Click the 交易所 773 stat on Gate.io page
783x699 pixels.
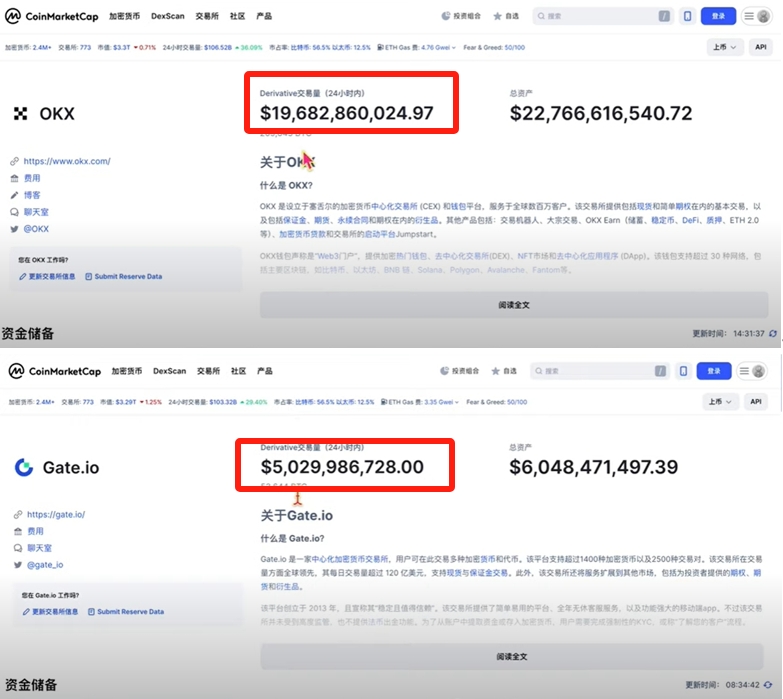77,402
